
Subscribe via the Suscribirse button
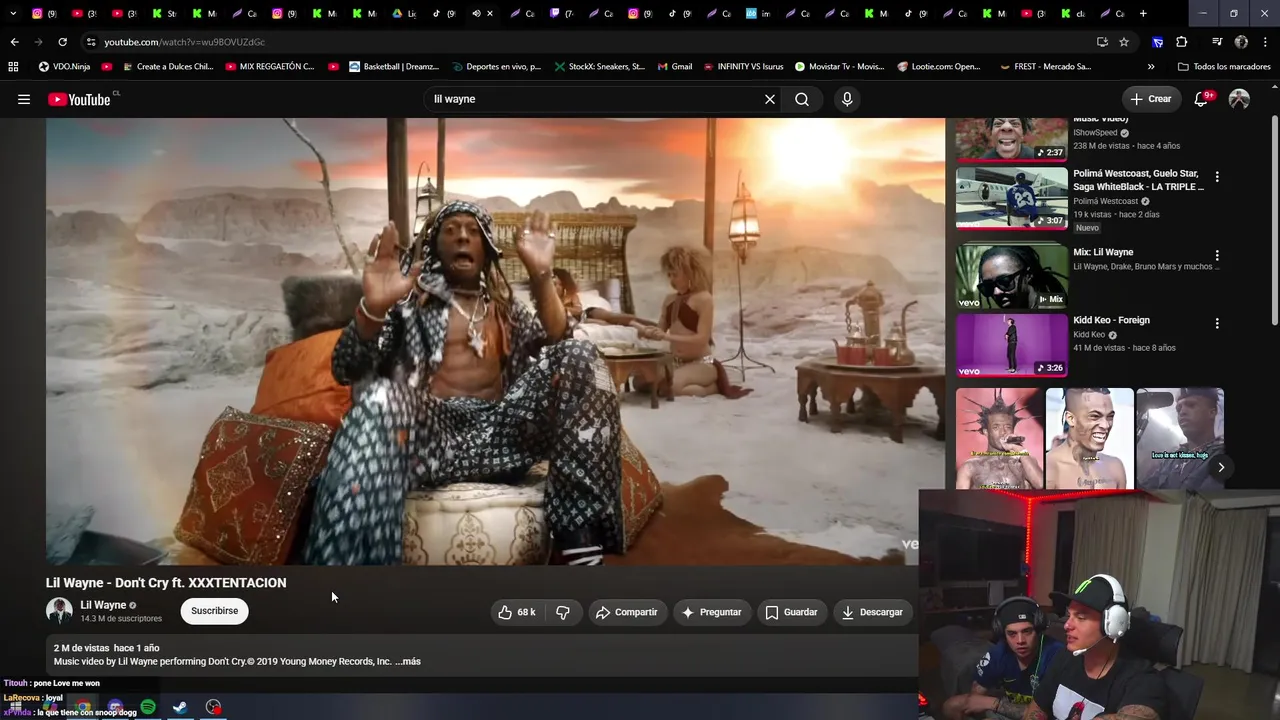point(215,611)
